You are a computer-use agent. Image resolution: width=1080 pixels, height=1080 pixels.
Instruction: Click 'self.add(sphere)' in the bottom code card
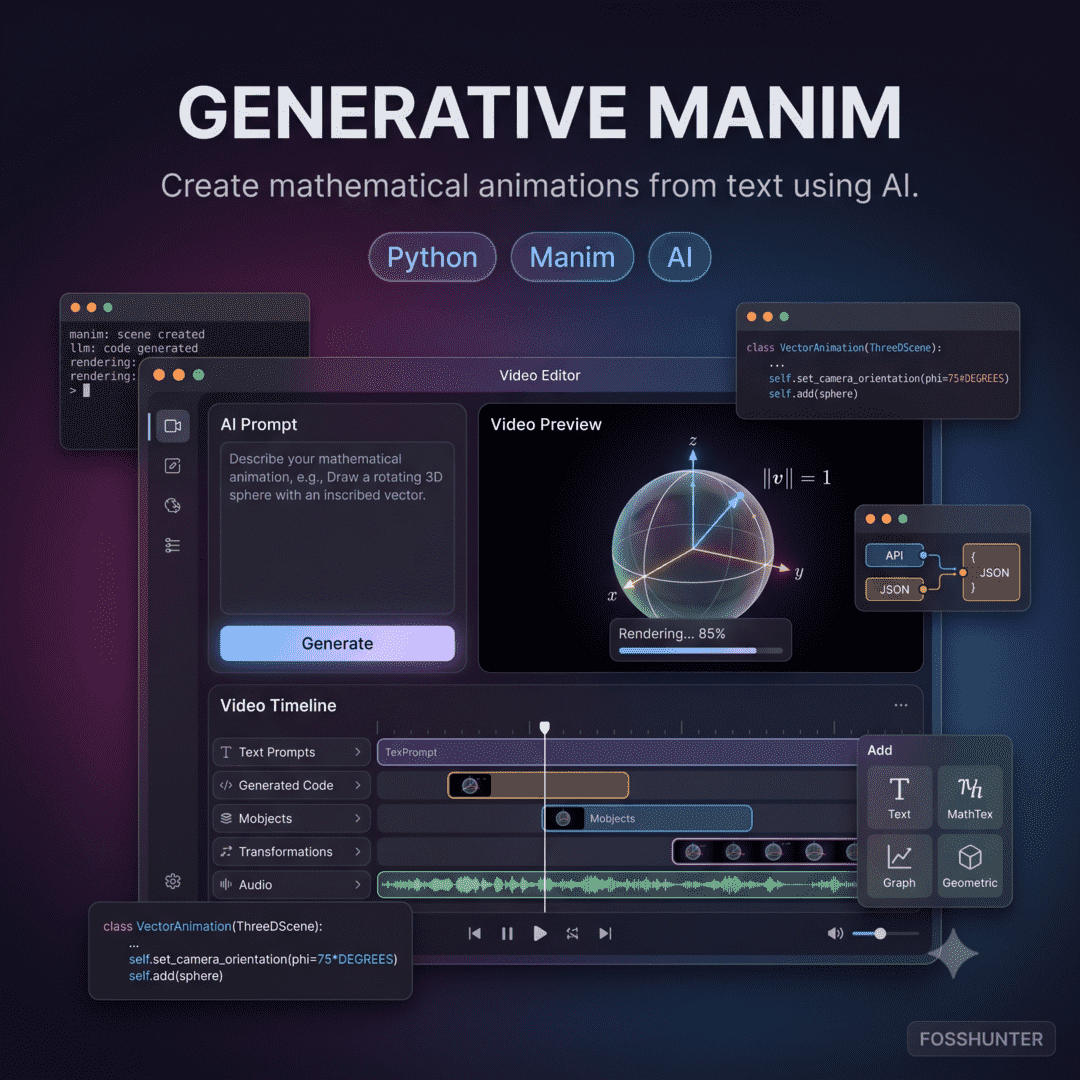click(x=176, y=975)
